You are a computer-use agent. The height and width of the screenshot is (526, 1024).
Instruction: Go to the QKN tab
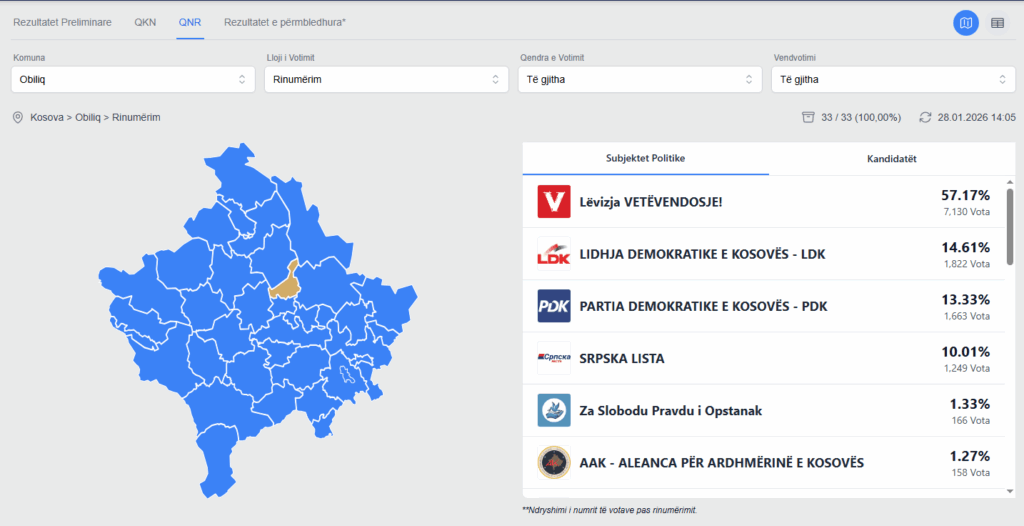pos(145,21)
